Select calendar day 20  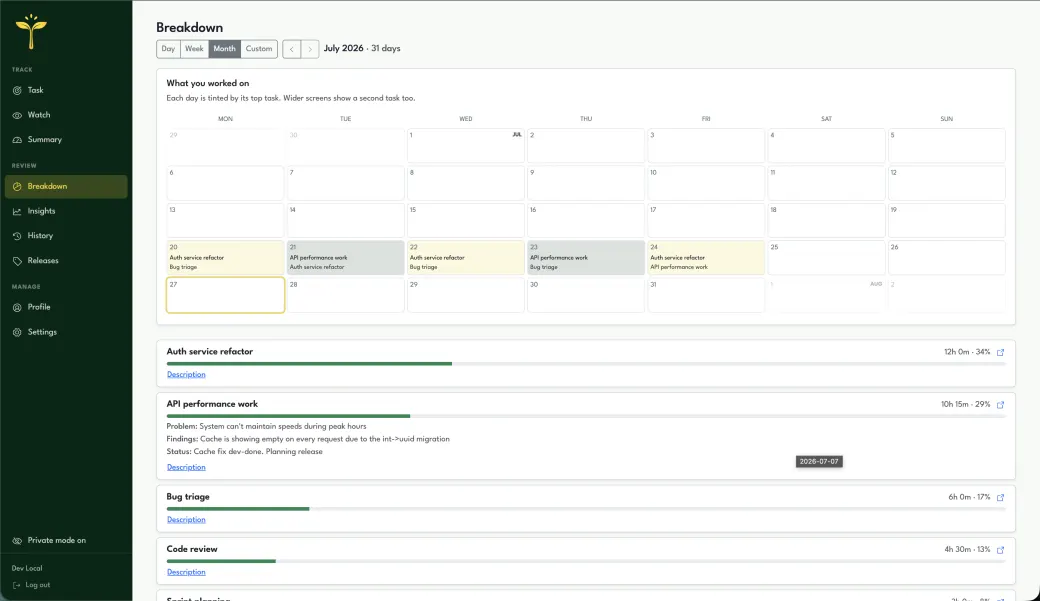pyautogui.click(x=226, y=257)
